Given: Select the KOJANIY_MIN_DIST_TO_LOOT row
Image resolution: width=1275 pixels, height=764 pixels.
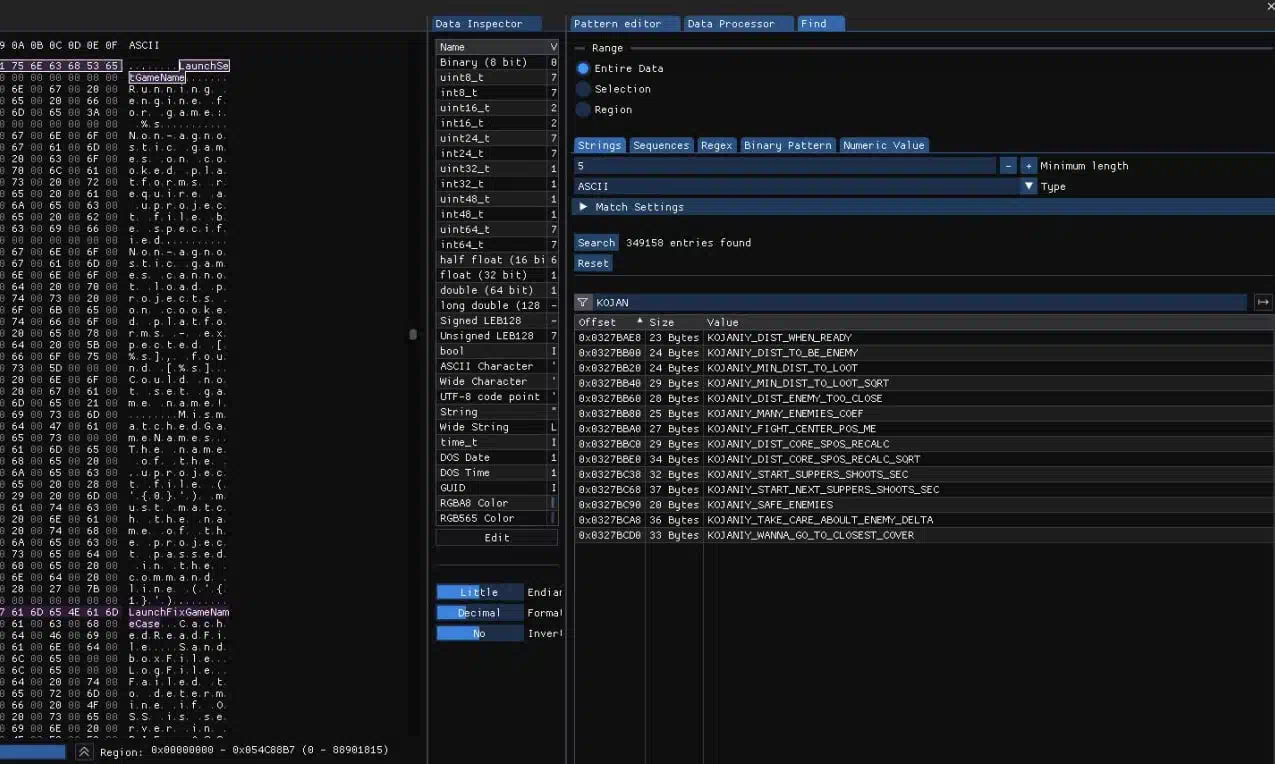Looking at the screenshot, I should point(924,368).
